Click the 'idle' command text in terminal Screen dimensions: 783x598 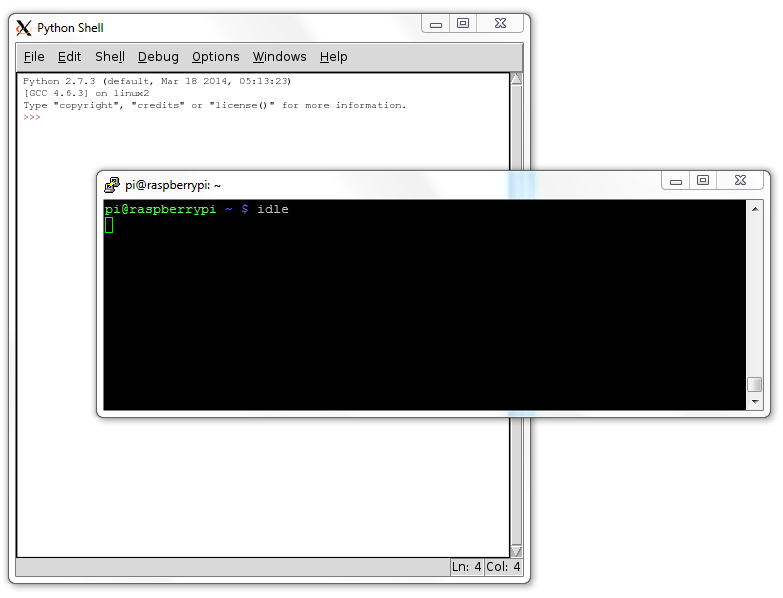pos(273,209)
